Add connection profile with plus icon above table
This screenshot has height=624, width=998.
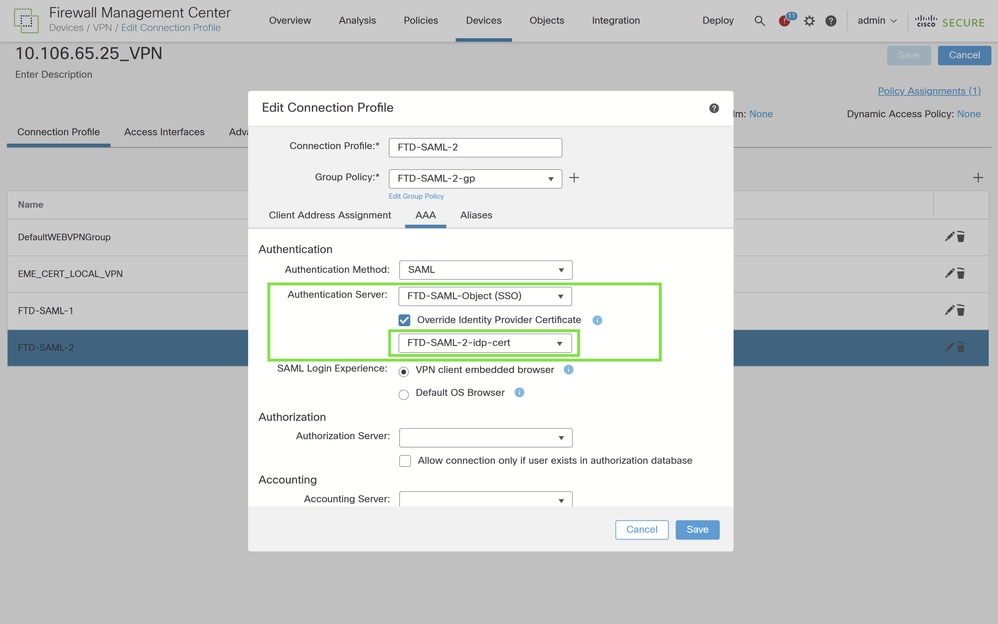[x=978, y=178]
